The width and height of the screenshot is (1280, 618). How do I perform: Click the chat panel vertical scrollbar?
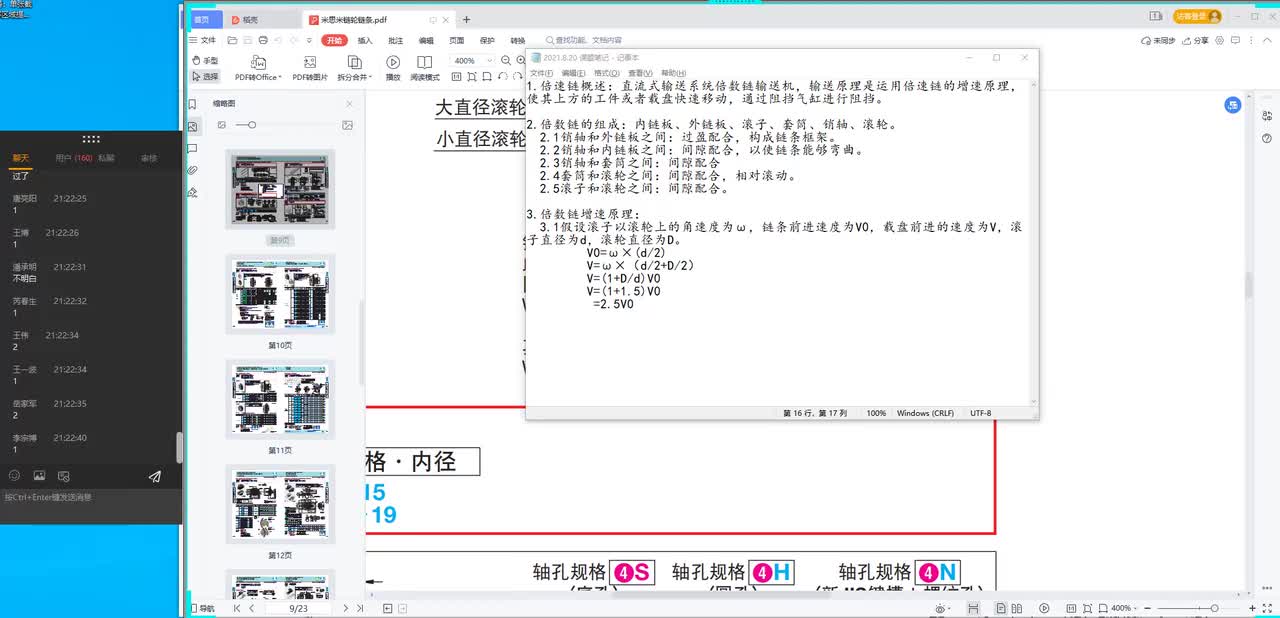pos(179,447)
